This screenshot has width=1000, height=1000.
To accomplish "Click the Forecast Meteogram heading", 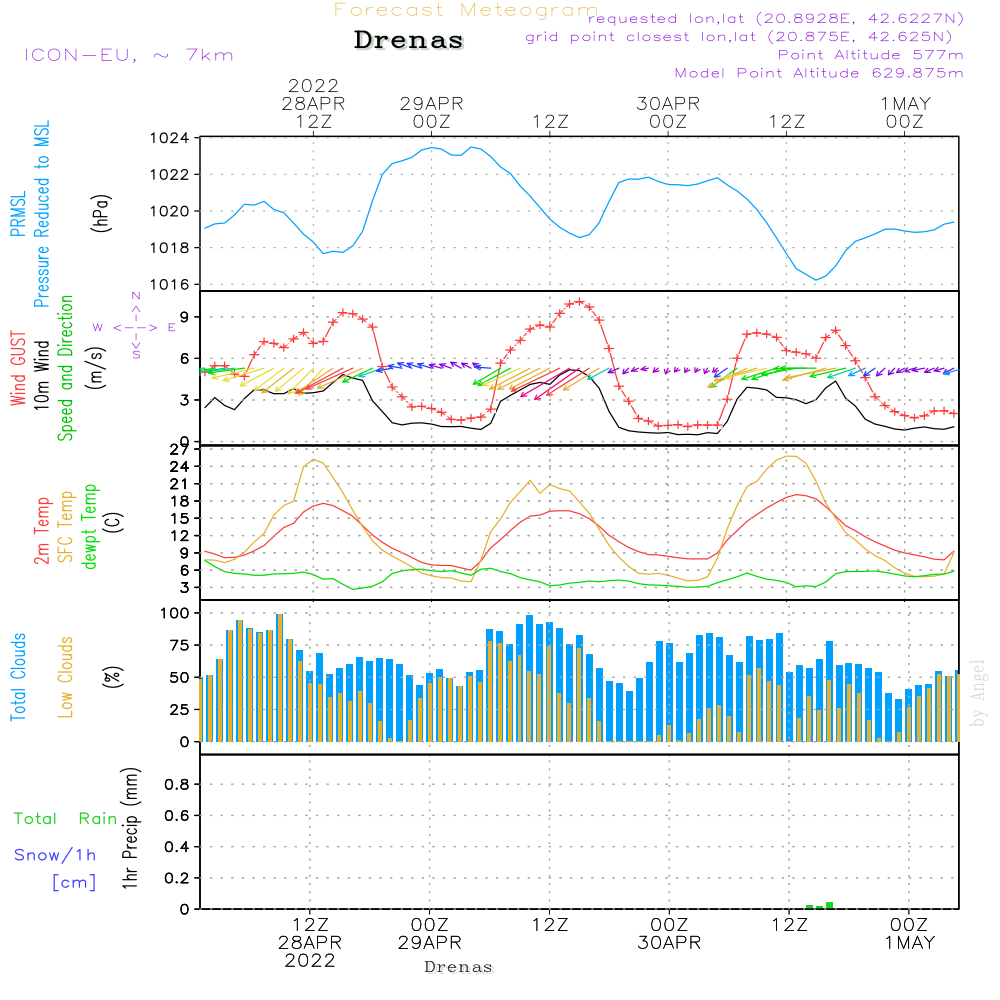I will pyautogui.click(x=466, y=10).
